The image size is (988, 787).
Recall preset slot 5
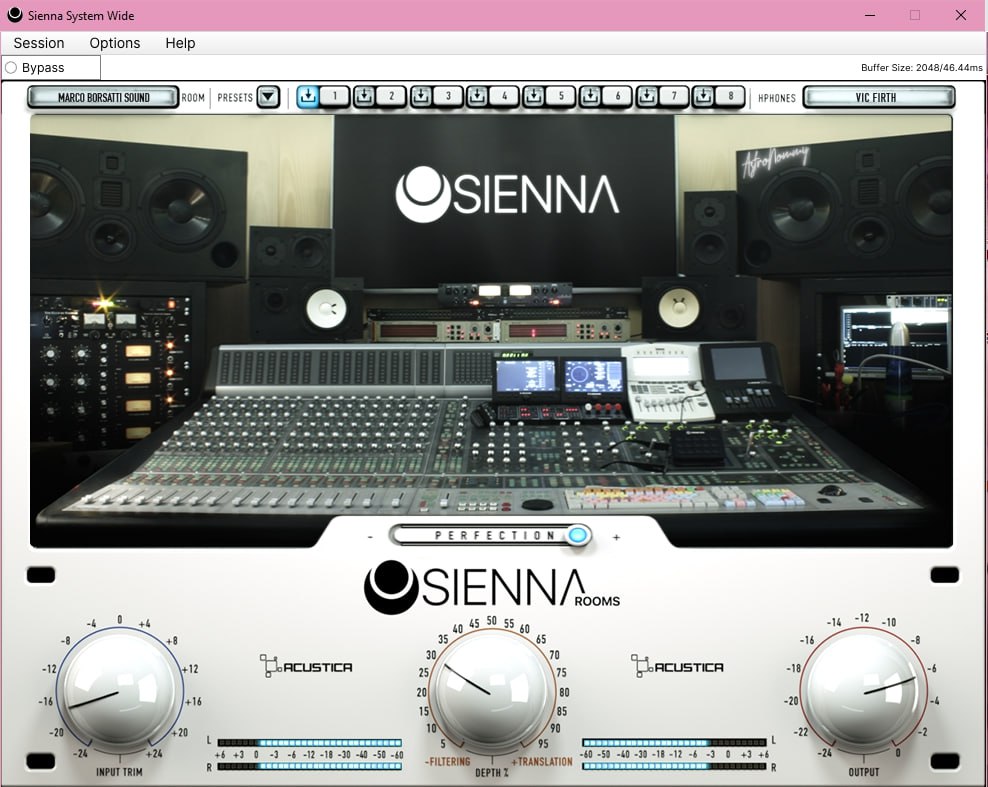(x=561, y=96)
